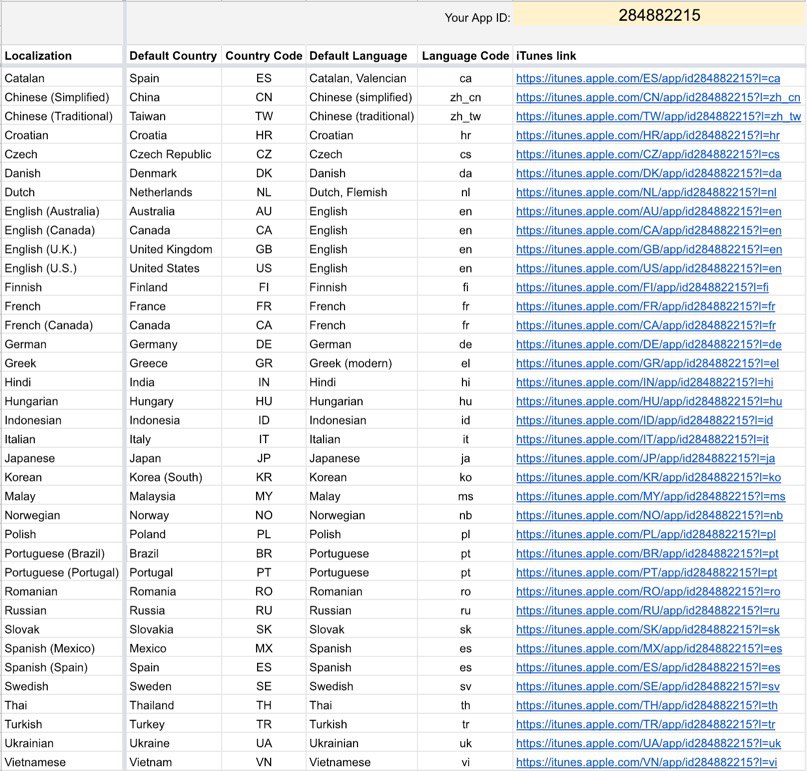Open the Hindi iTunes link ending l=hi
This screenshot has height=771, width=807.
(644, 382)
